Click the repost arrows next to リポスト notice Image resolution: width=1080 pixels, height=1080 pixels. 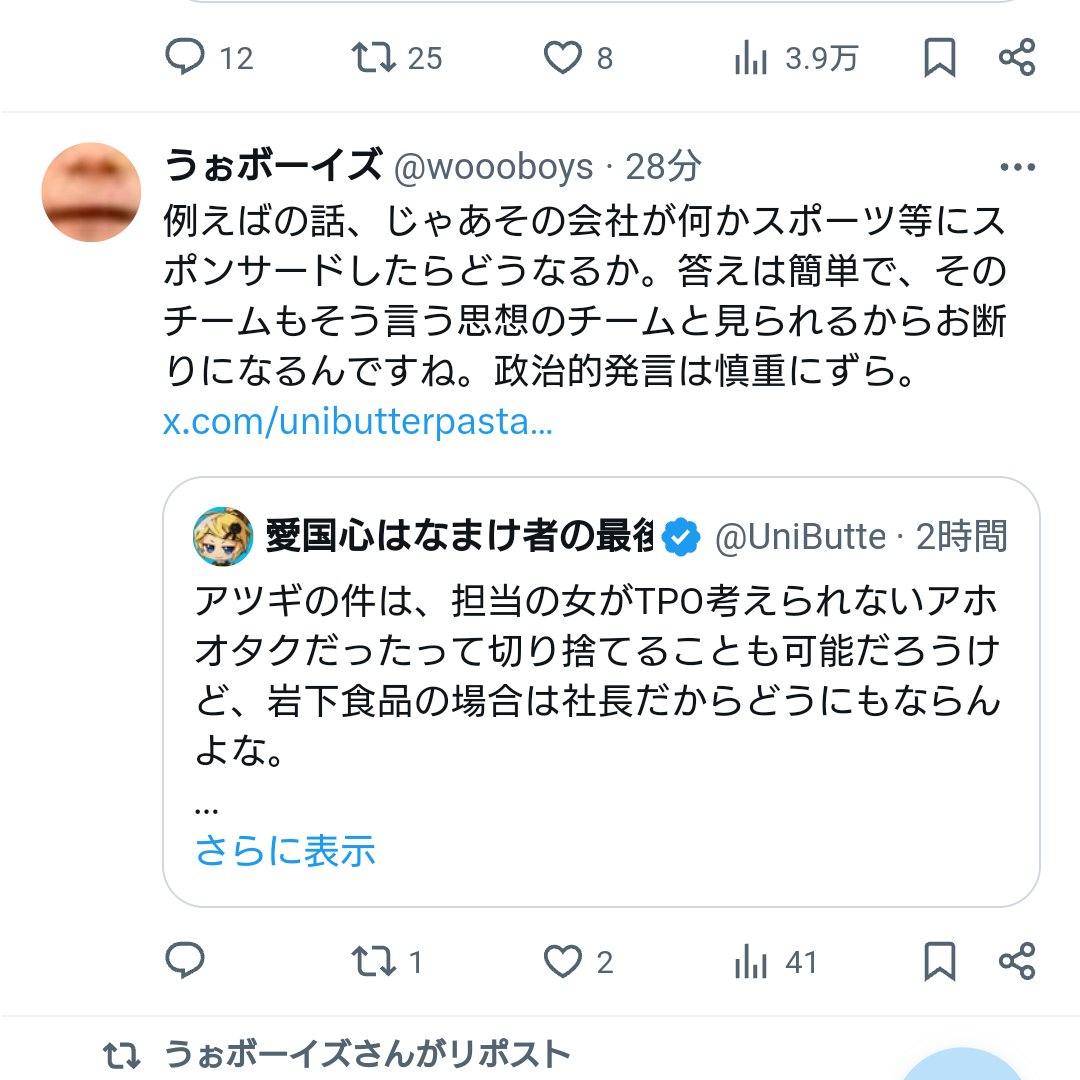(123, 1051)
